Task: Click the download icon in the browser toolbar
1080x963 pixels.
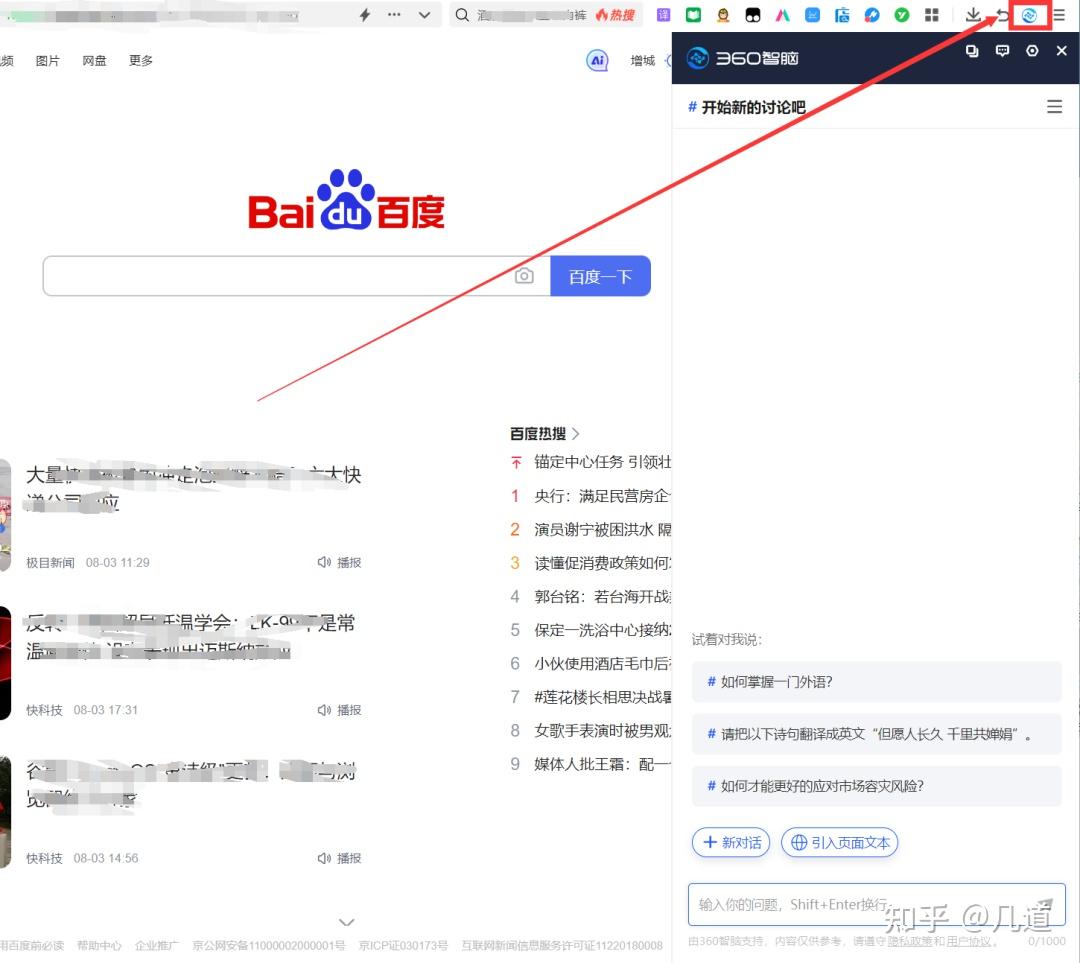Action: click(x=973, y=15)
